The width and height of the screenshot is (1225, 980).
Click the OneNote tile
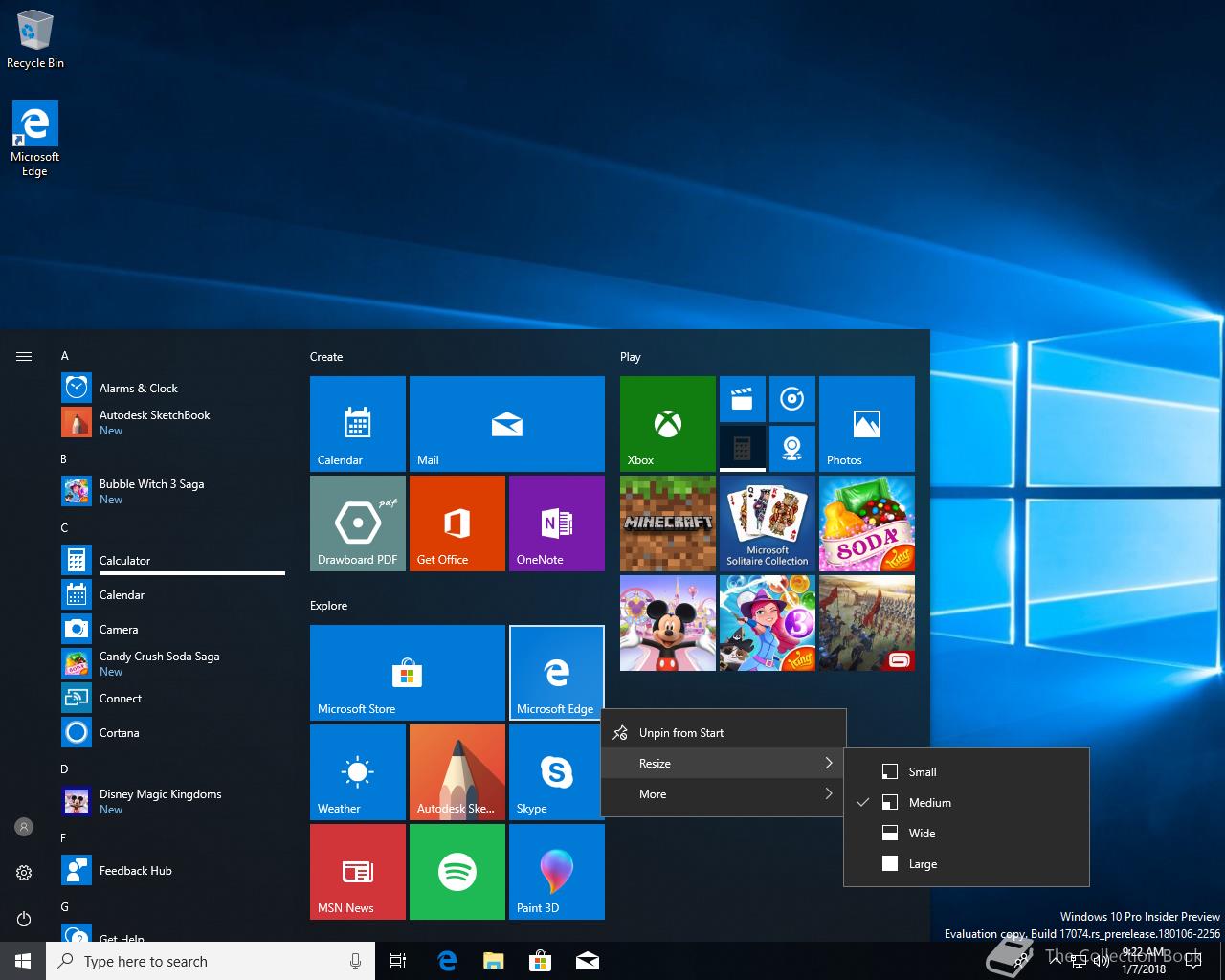click(x=556, y=523)
